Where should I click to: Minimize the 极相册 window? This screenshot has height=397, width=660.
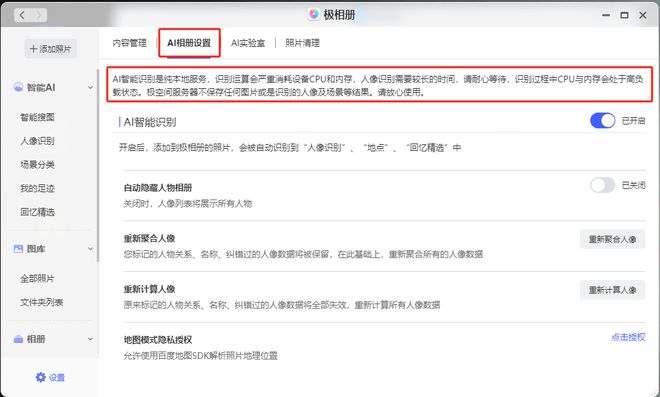point(606,15)
